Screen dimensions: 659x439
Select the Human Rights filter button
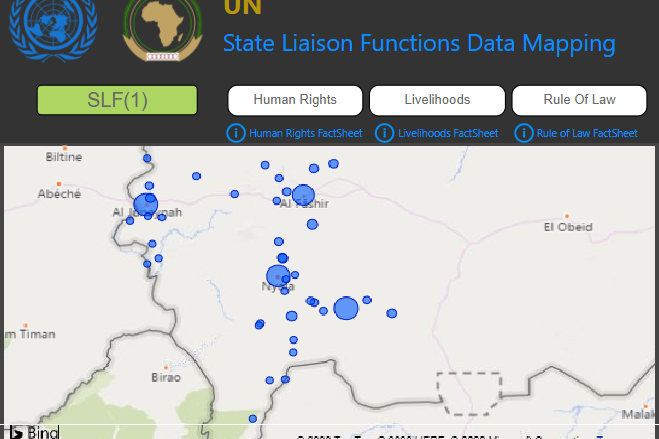tap(294, 100)
